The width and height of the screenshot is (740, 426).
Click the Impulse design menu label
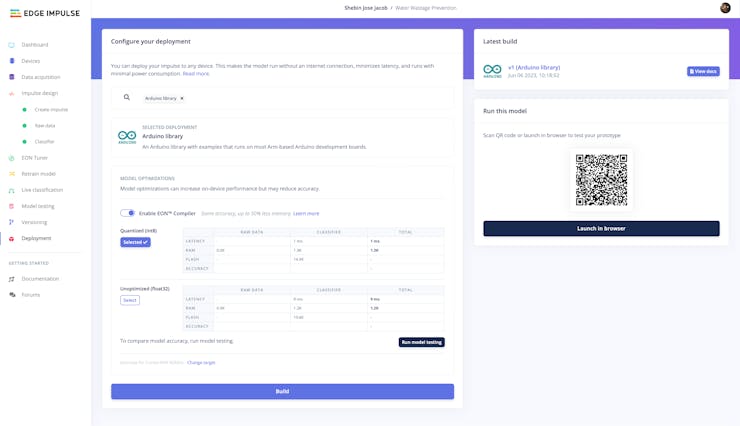click(x=40, y=93)
